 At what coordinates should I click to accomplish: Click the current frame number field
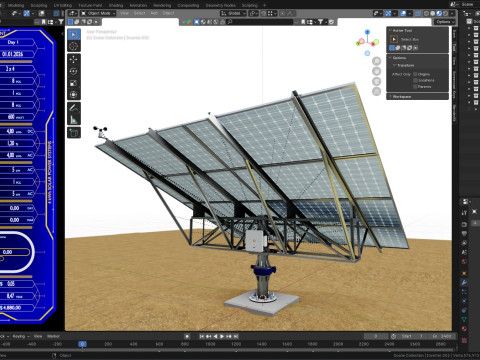(x=376, y=336)
